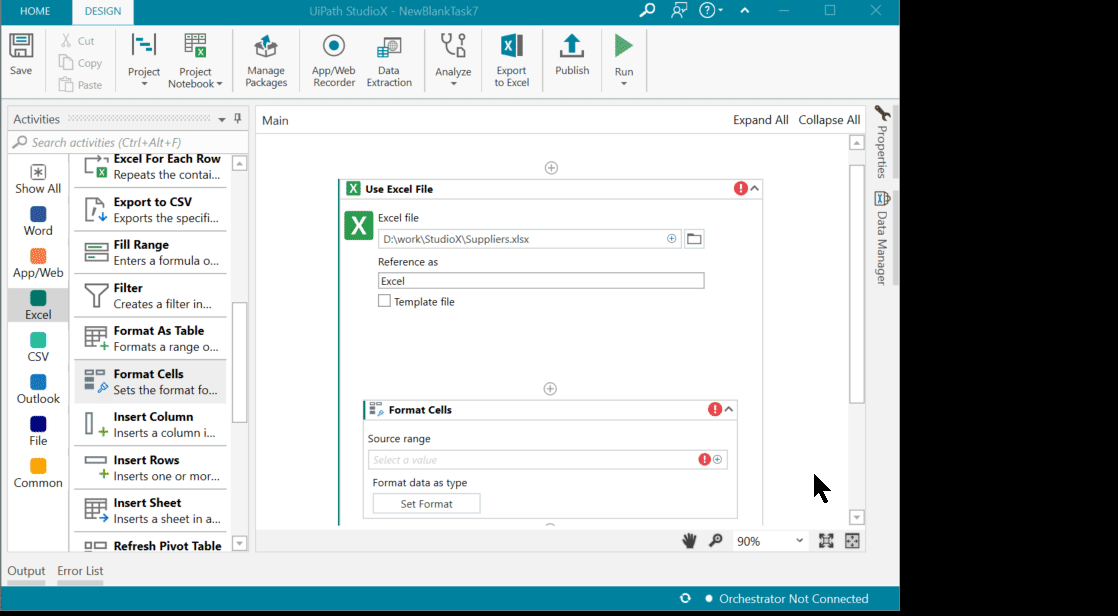Screen dimensions: 1118x616
Task: Select the Outlook activity category
Action: [x=38, y=388]
